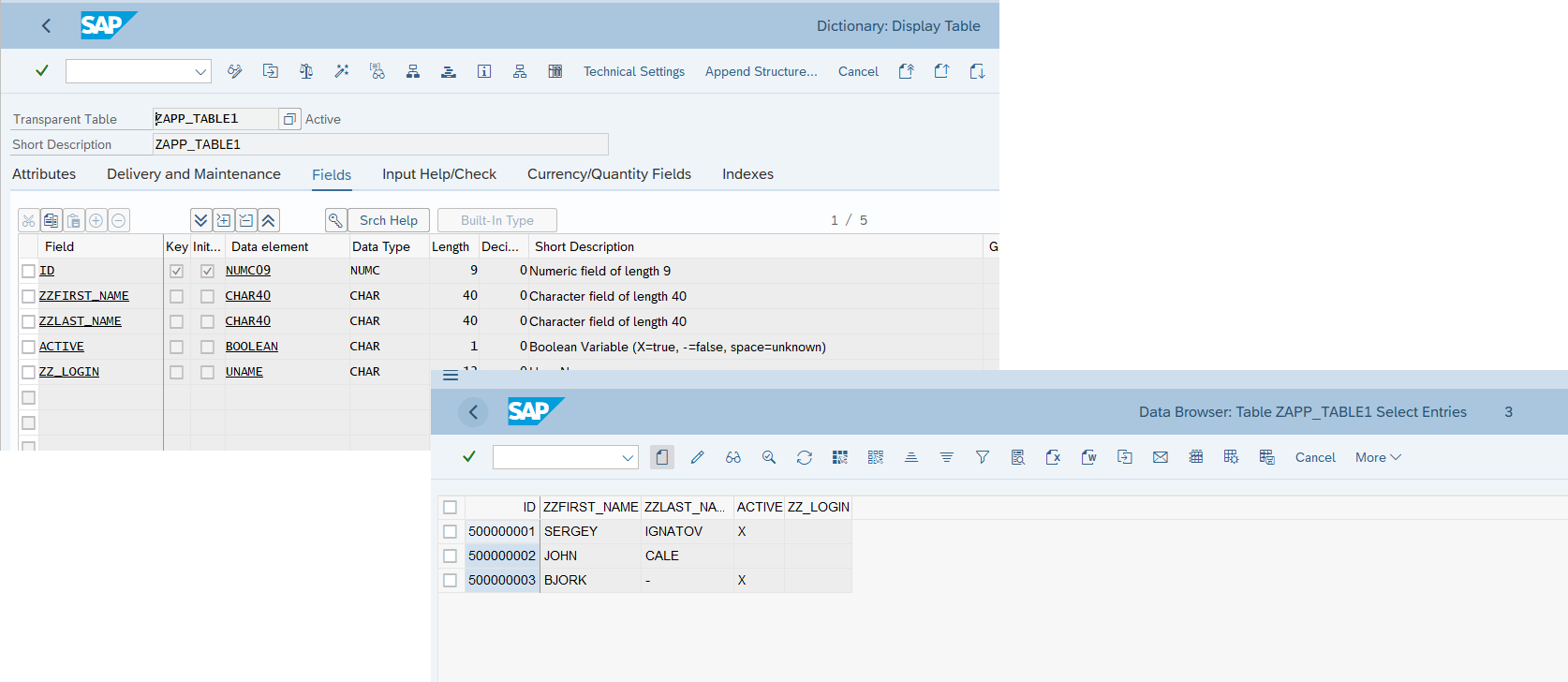The image size is (1568, 682).
Task: Toggle the Key checkbox for field ID
Action: [176, 271]
